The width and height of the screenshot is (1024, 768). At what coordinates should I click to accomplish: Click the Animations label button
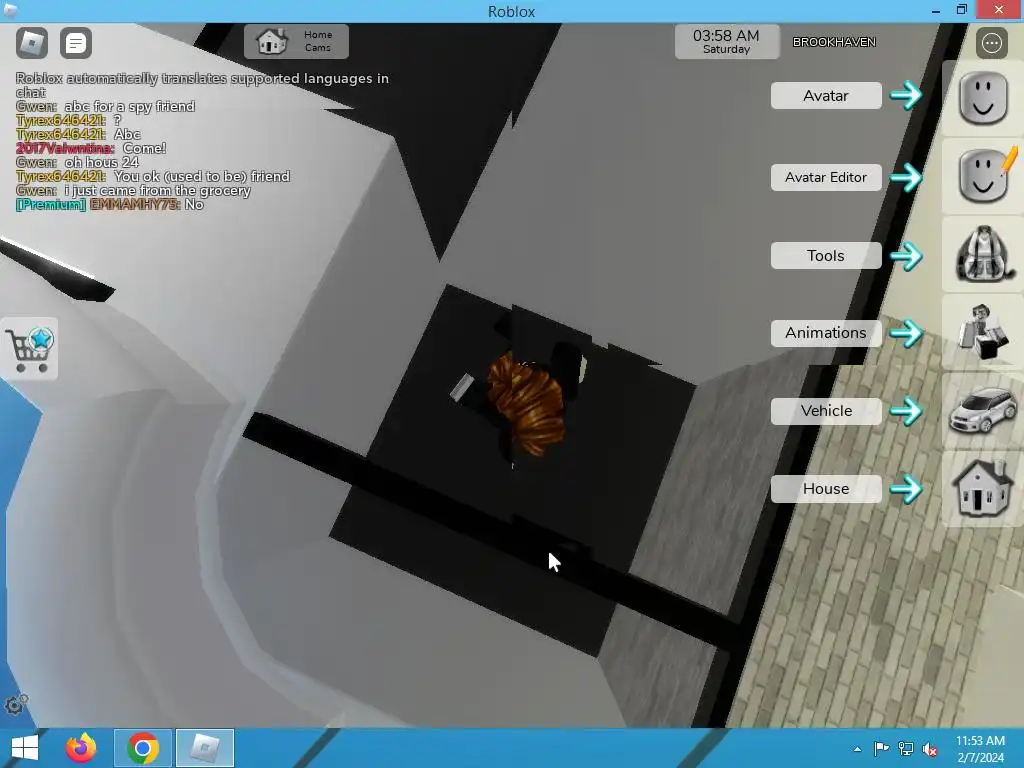825,333
